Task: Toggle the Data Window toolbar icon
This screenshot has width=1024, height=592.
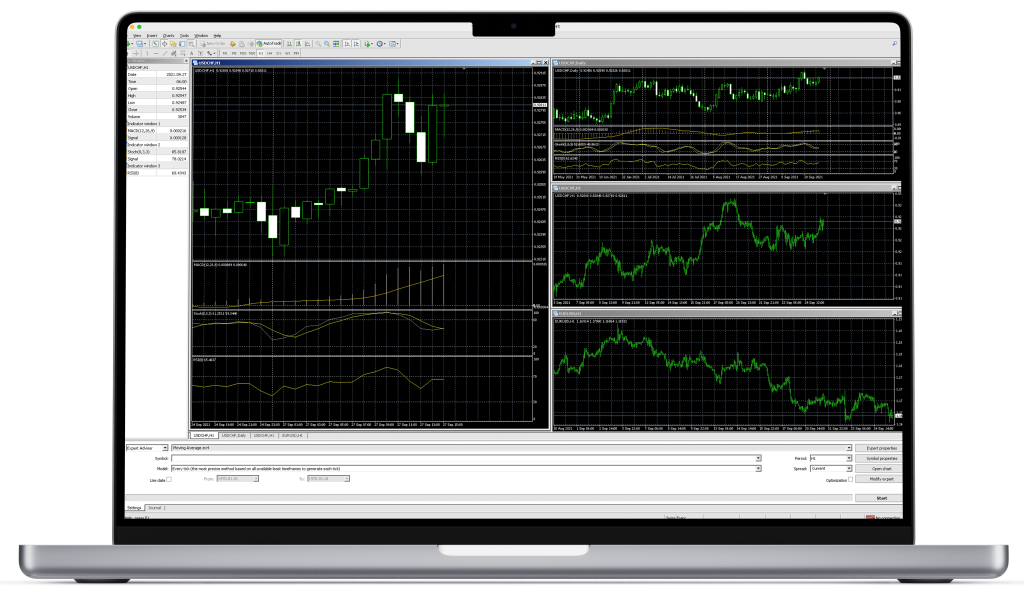Action: click(165, 44)
